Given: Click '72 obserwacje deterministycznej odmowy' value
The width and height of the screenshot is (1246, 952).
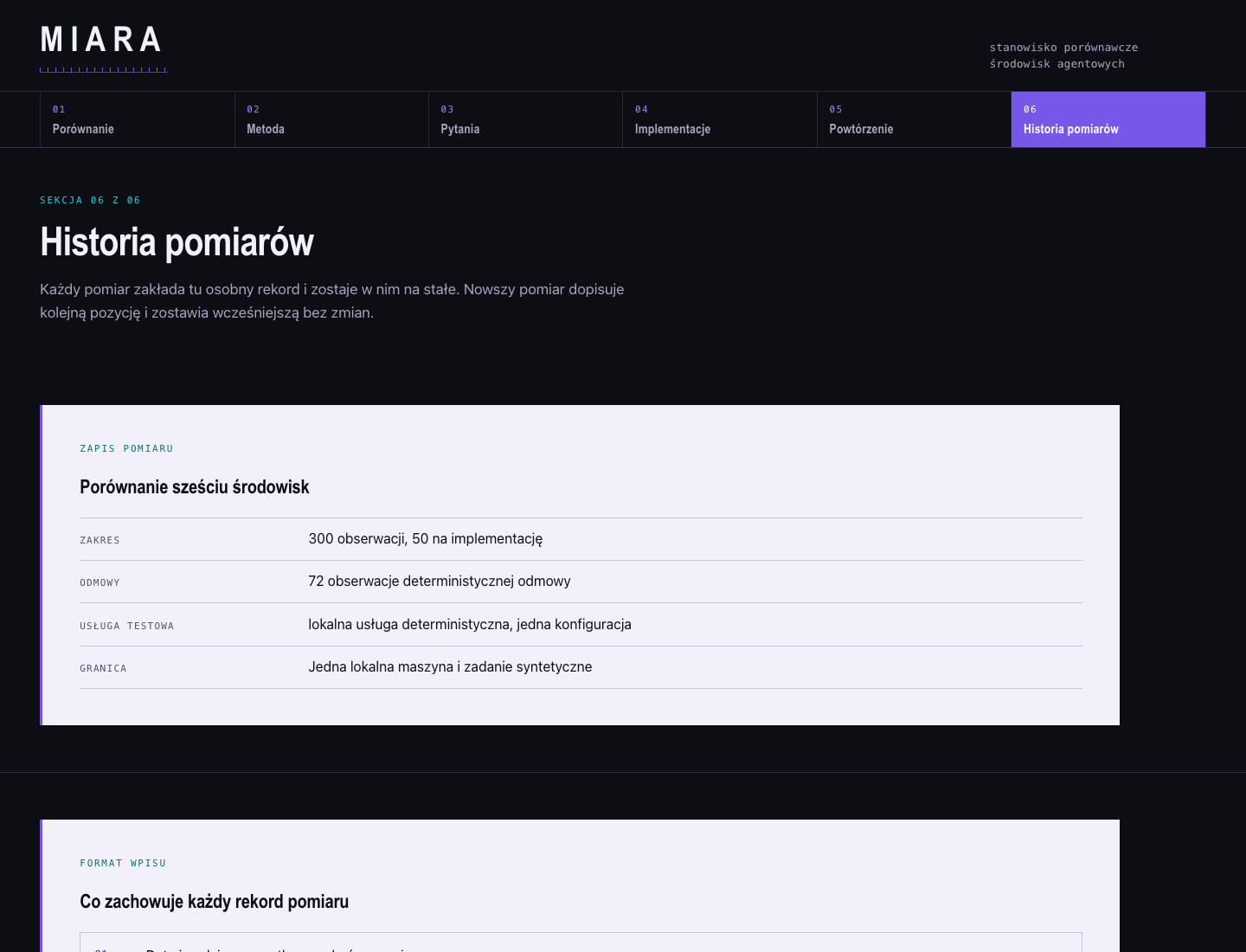Looking at the screenshot, I should 440,581.
